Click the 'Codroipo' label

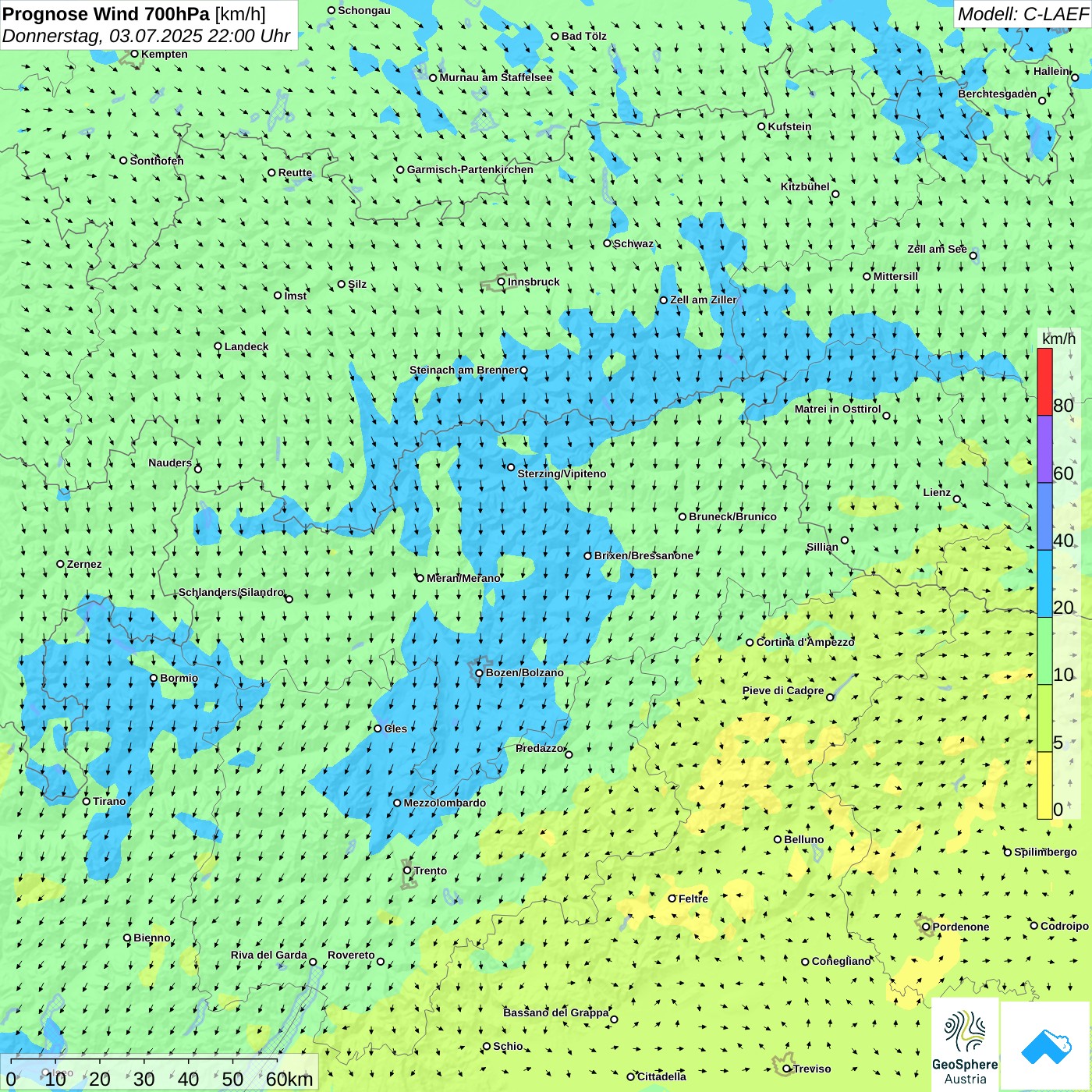(x=1065, y=926)
